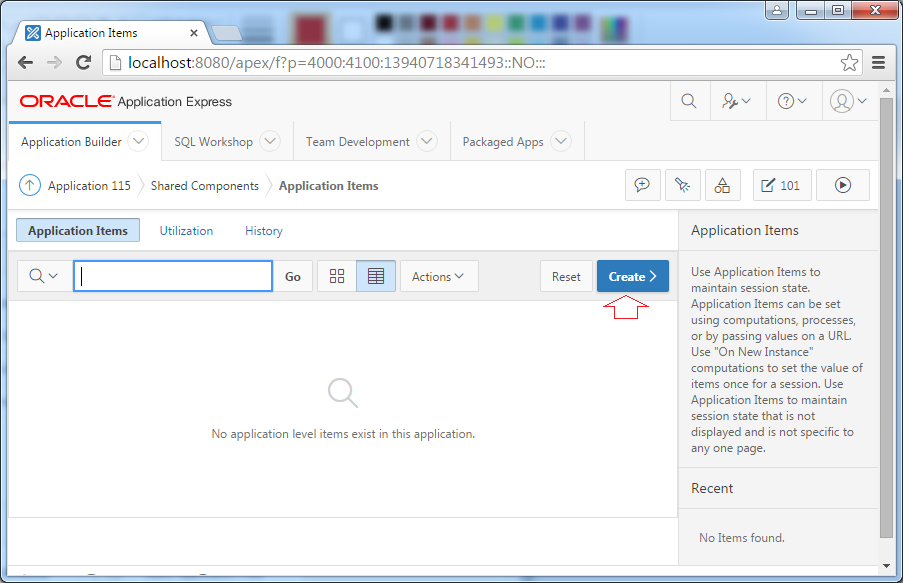This screenshot has height=583, width=903.
Task: Click the Application Items browser tab title
Action: tap(91, 33)
